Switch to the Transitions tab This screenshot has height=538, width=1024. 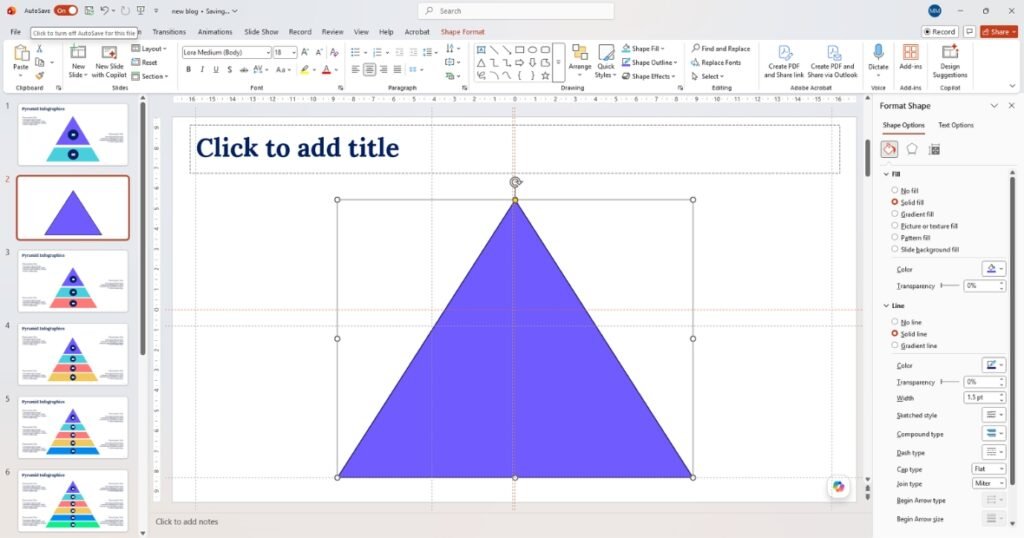click(169, 31)
